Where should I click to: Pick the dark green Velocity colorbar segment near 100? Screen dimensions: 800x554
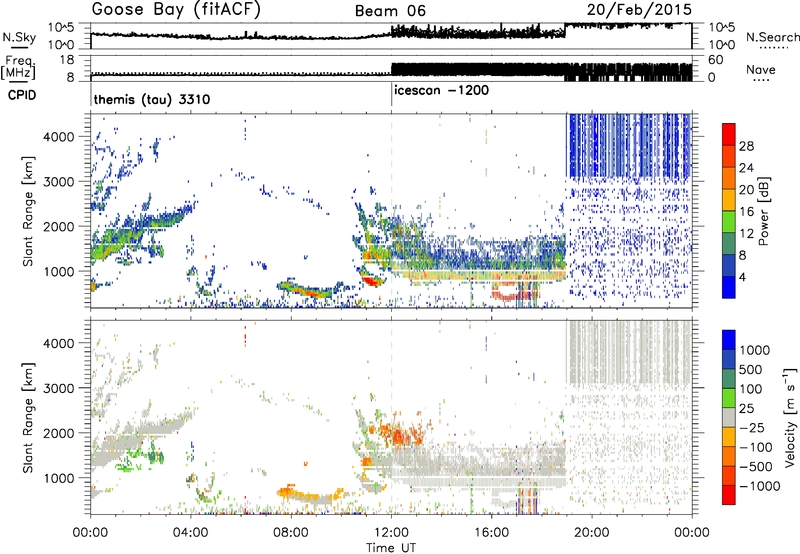(729, 379)
